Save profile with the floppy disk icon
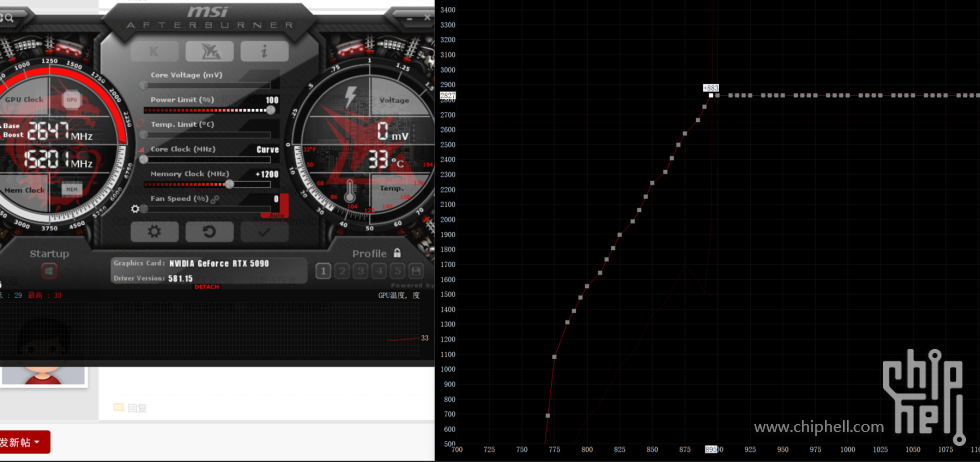The width and height of the screenshot is (980, 462). (416, 271)
